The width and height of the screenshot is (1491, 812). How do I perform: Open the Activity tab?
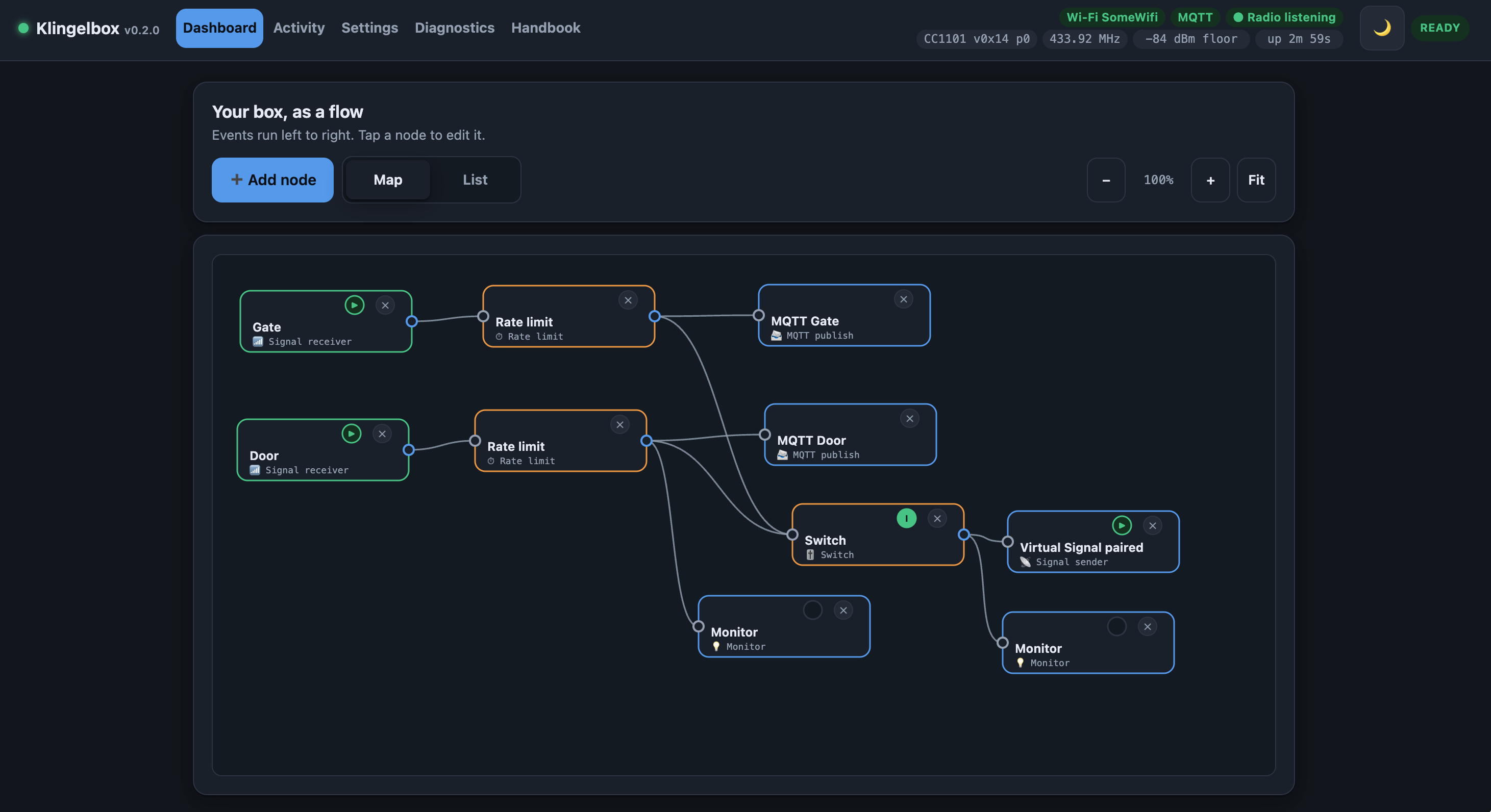tap(299, 28)
